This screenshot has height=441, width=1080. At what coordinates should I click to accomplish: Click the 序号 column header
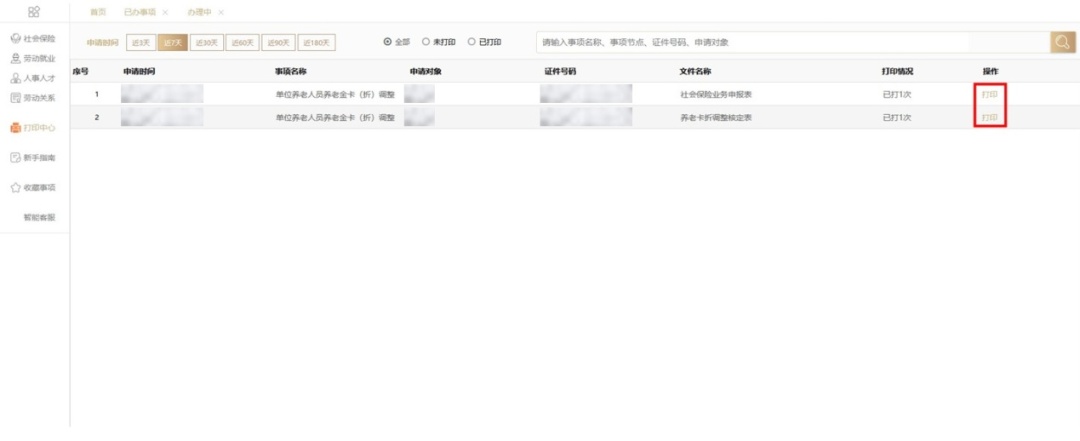(81, 71)
